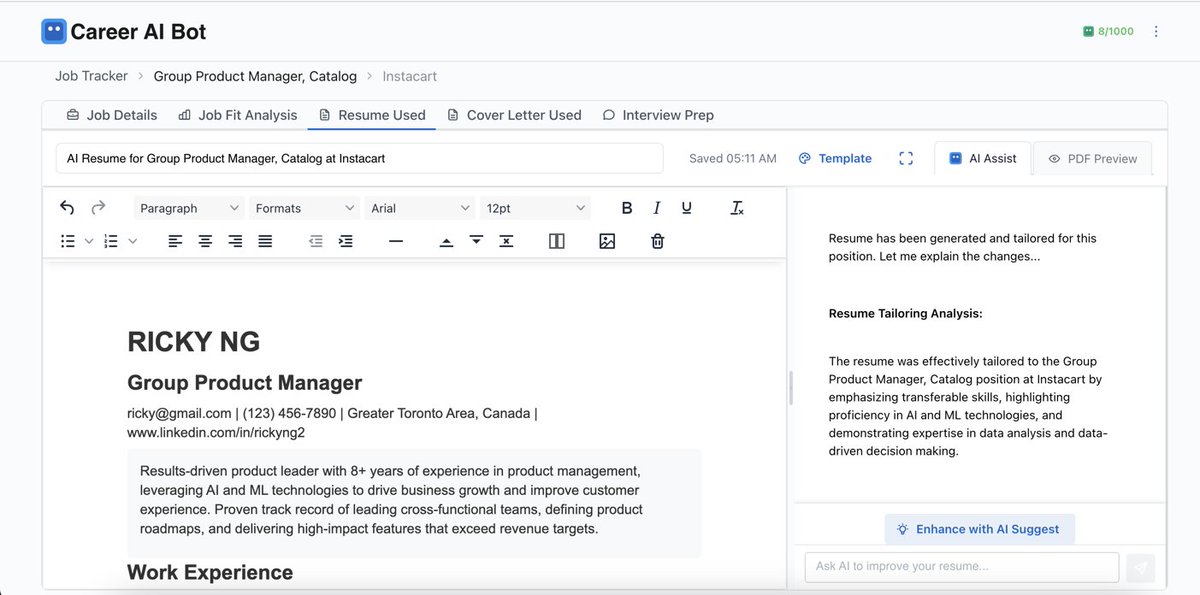Open the Arial font dropdown
Viewport: 1200px width, 595px height.
[x=420, y=208]
